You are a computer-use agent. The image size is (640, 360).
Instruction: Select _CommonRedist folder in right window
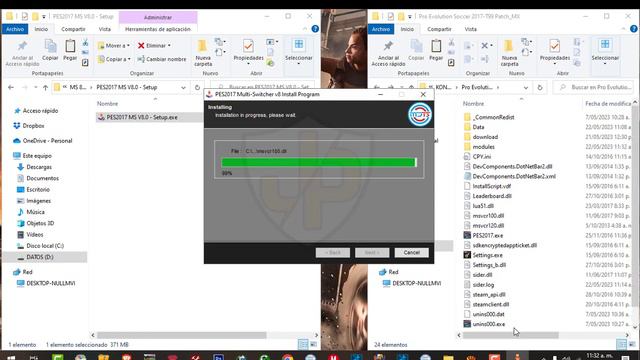coord(493,117)
